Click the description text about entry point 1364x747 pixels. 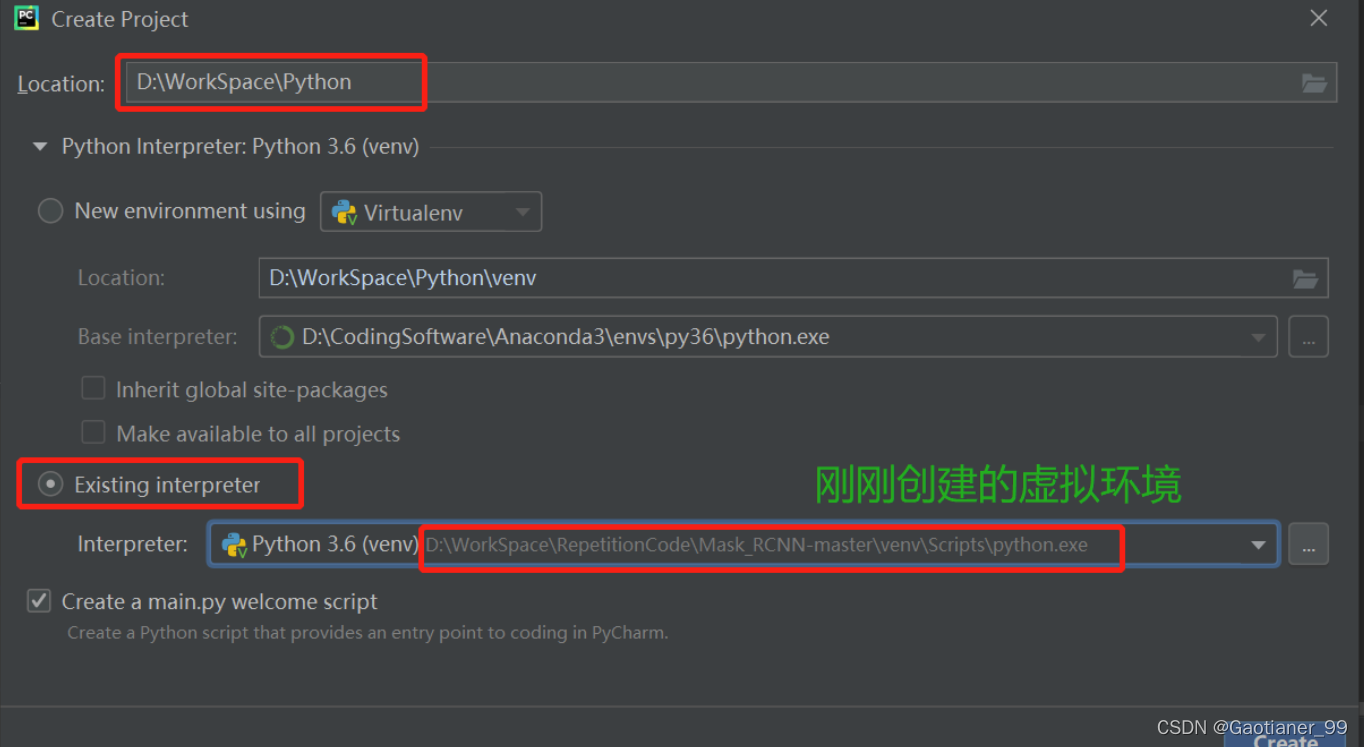pyautogui.click(x=368, y=633)
